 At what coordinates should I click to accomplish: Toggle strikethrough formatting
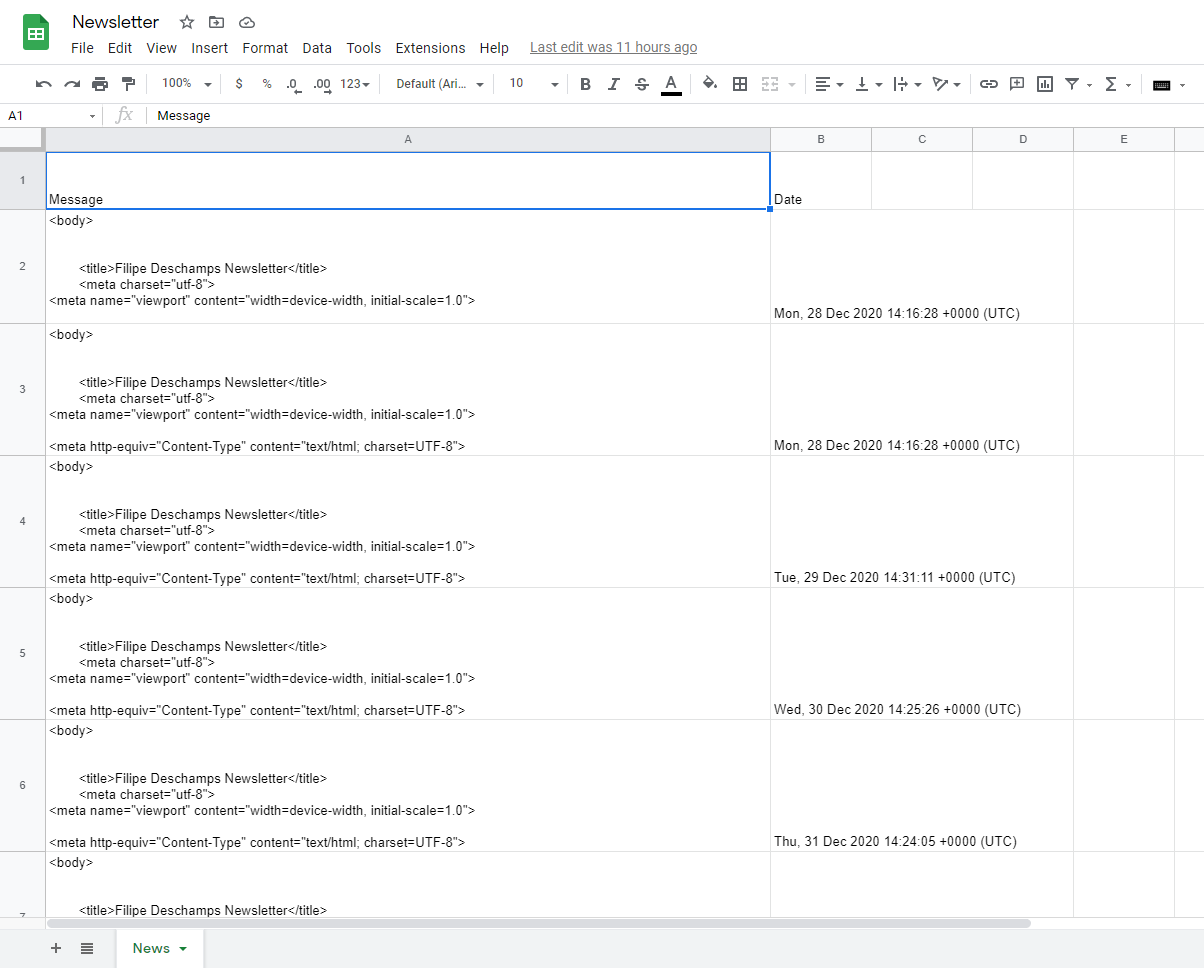tap(641, 84)
